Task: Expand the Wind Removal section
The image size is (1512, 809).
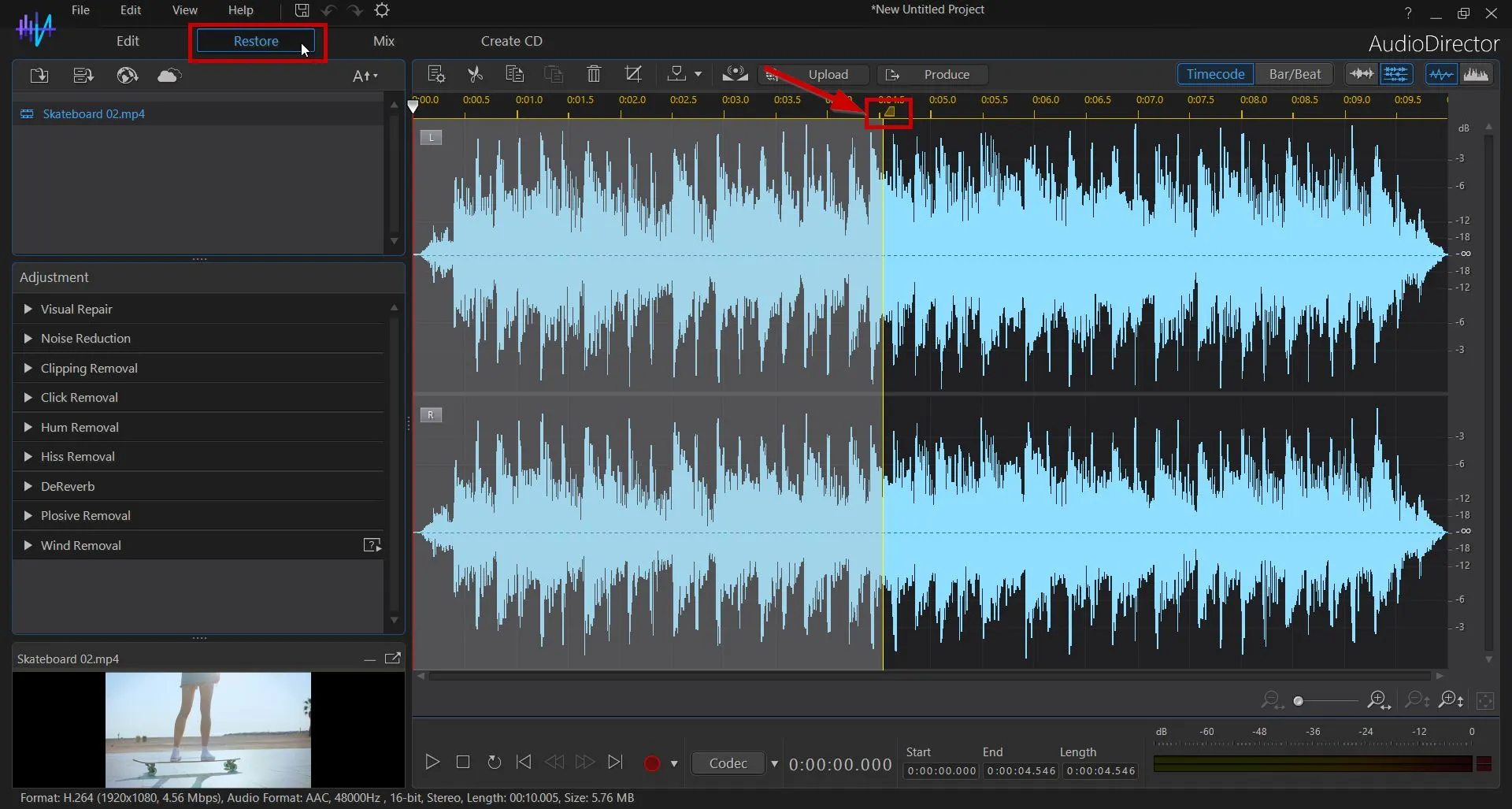Action: (x=81, y=544)
